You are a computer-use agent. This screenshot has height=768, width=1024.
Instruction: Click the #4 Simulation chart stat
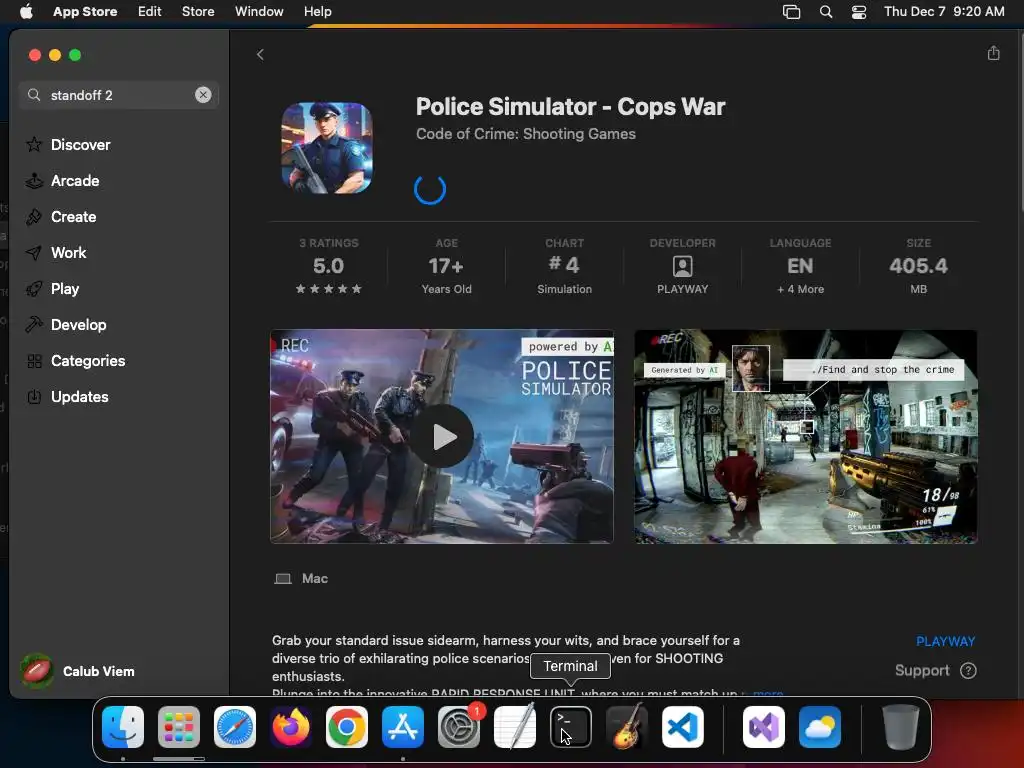pyautogui.click(x=564, y=266)
